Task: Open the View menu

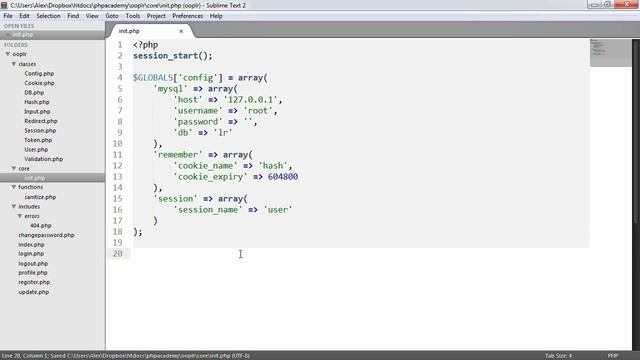Action: [92, 16]
